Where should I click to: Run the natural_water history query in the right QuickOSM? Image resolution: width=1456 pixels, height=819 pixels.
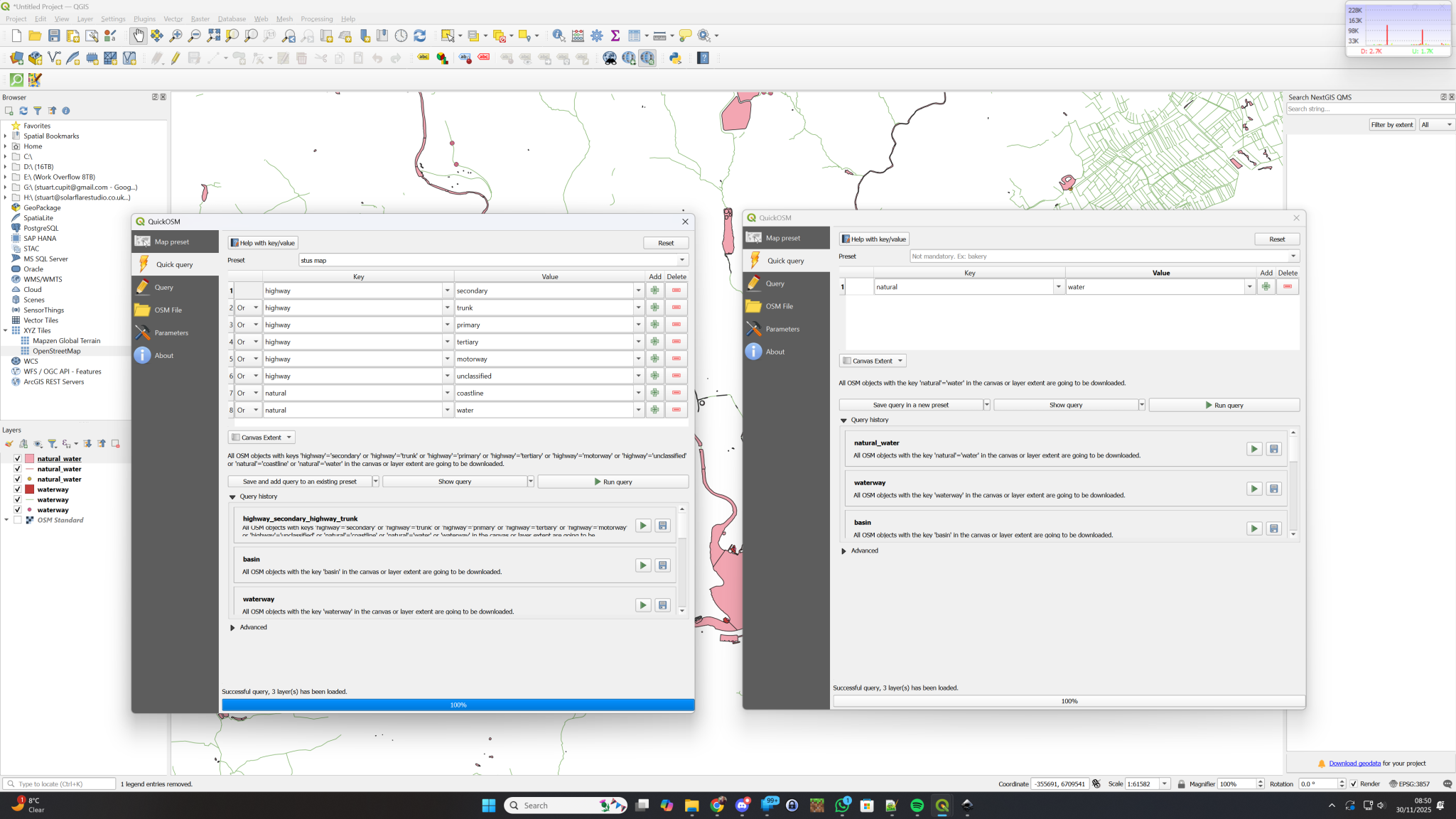pyautogui.click(x=1254, y=449)
